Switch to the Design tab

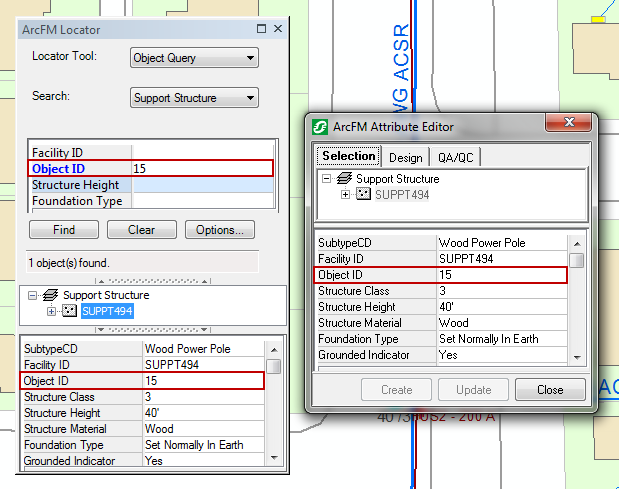(x=405, y=157)
